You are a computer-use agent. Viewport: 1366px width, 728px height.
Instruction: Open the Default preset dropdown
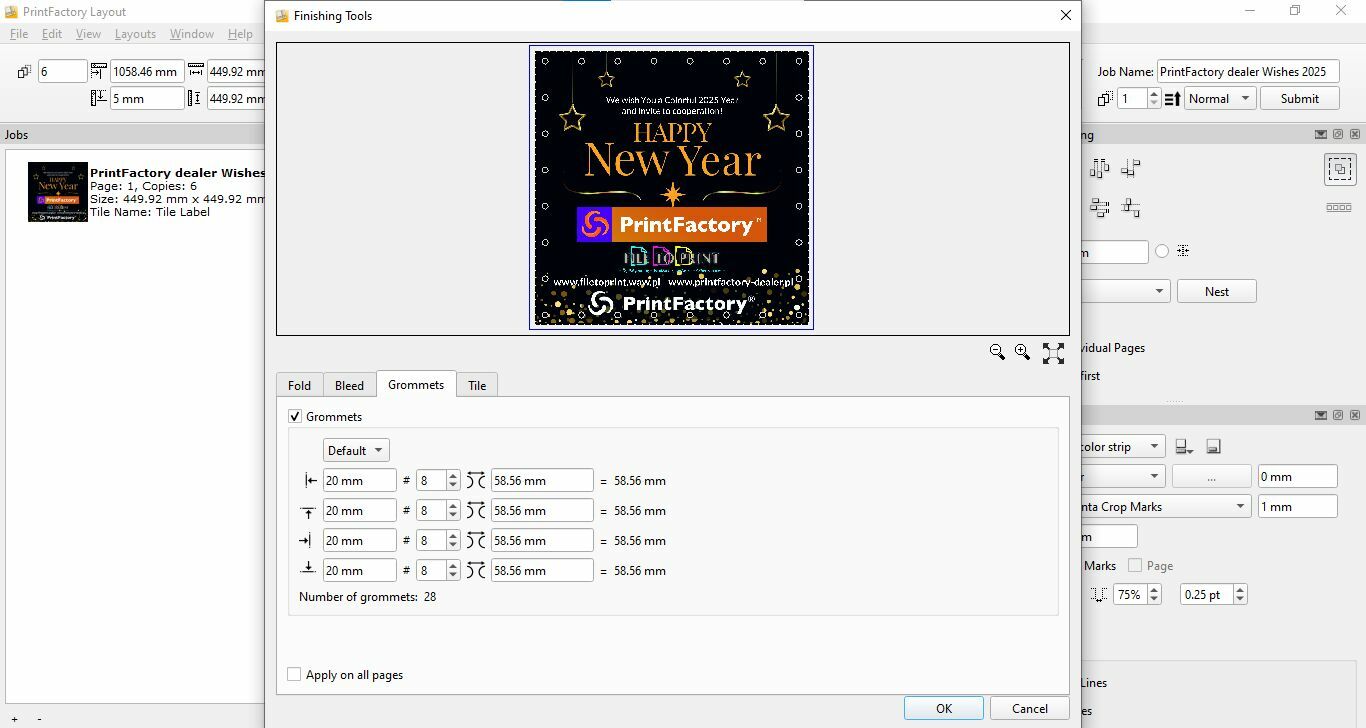[356, 450]
